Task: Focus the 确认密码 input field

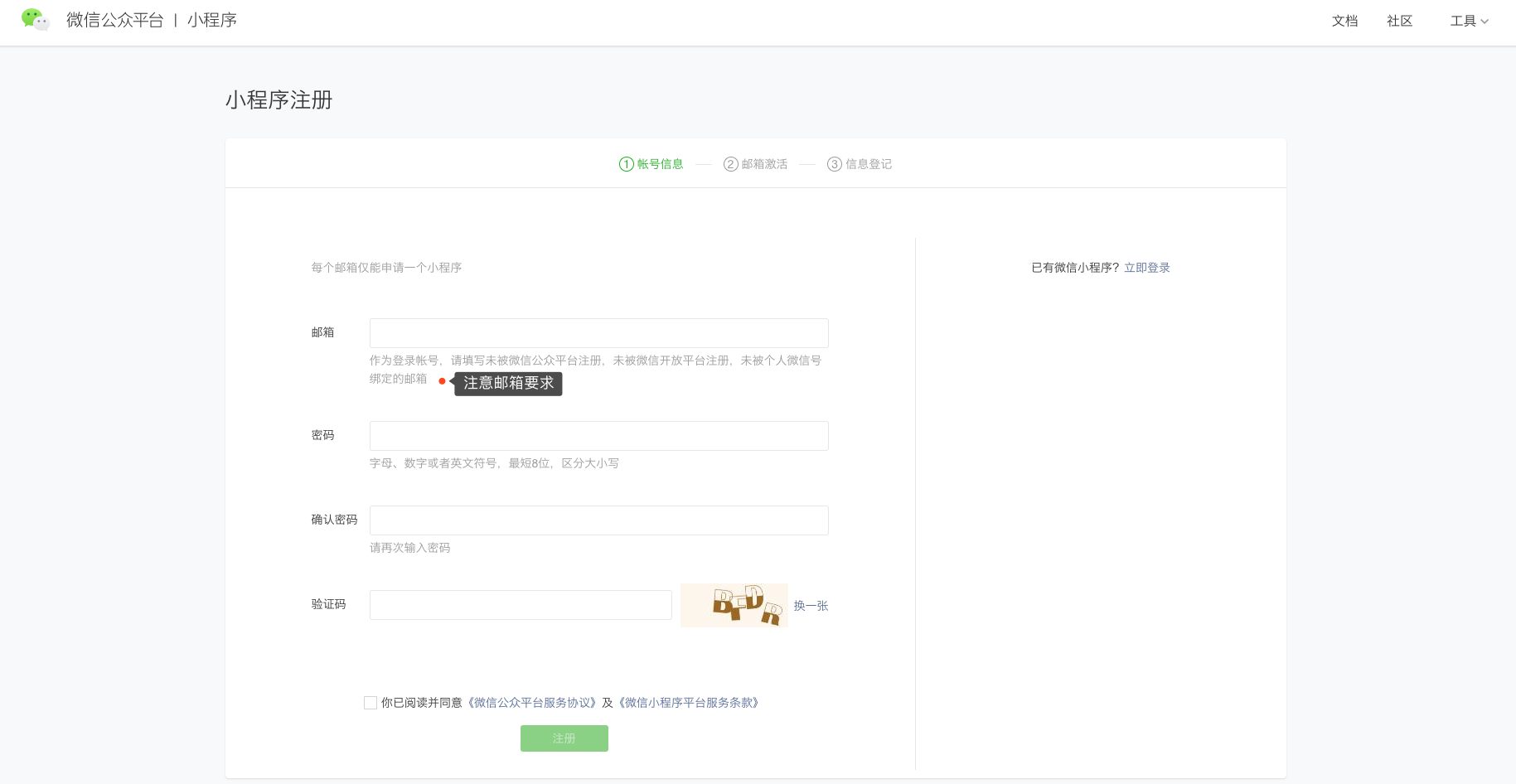Action: pos(599,520)
